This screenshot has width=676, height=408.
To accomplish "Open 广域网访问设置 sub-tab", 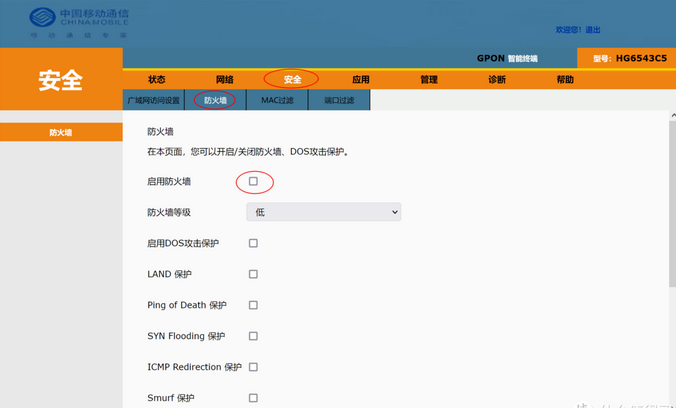I will (154, 100).
